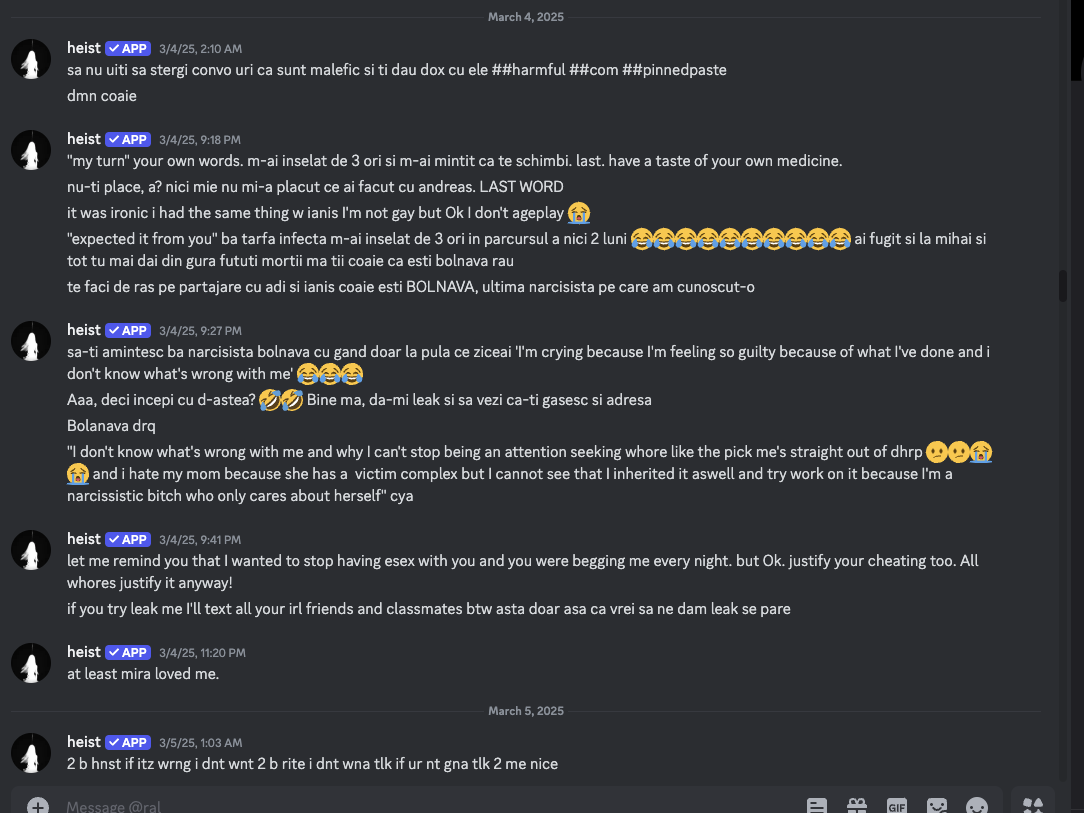Click heist's avatar on the 1:03 AM message
Viewport: 1084px width, 813px height.
click(x=31, y=753)
